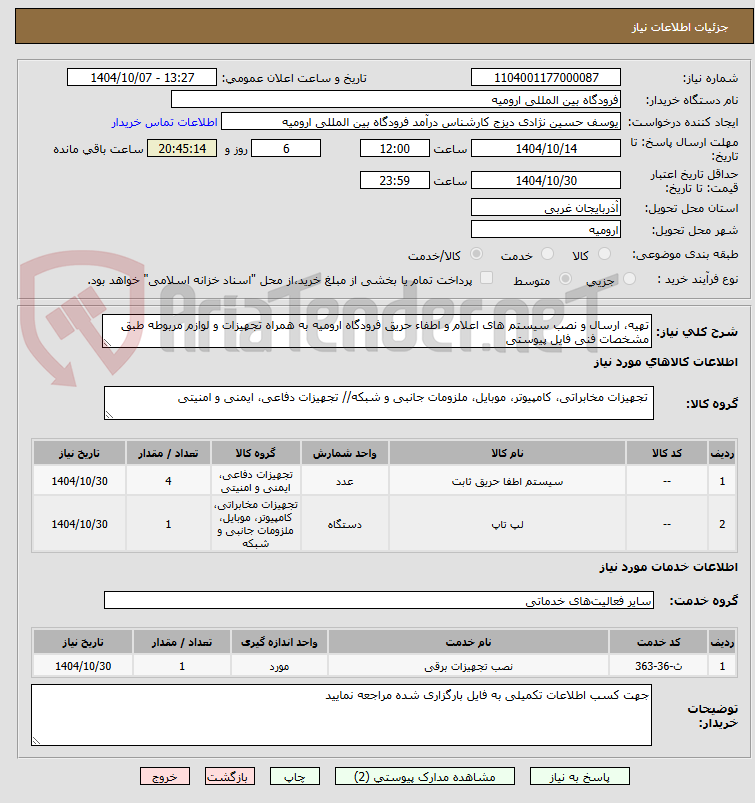Click the requester field یوسف حسین نژادی

421,122
